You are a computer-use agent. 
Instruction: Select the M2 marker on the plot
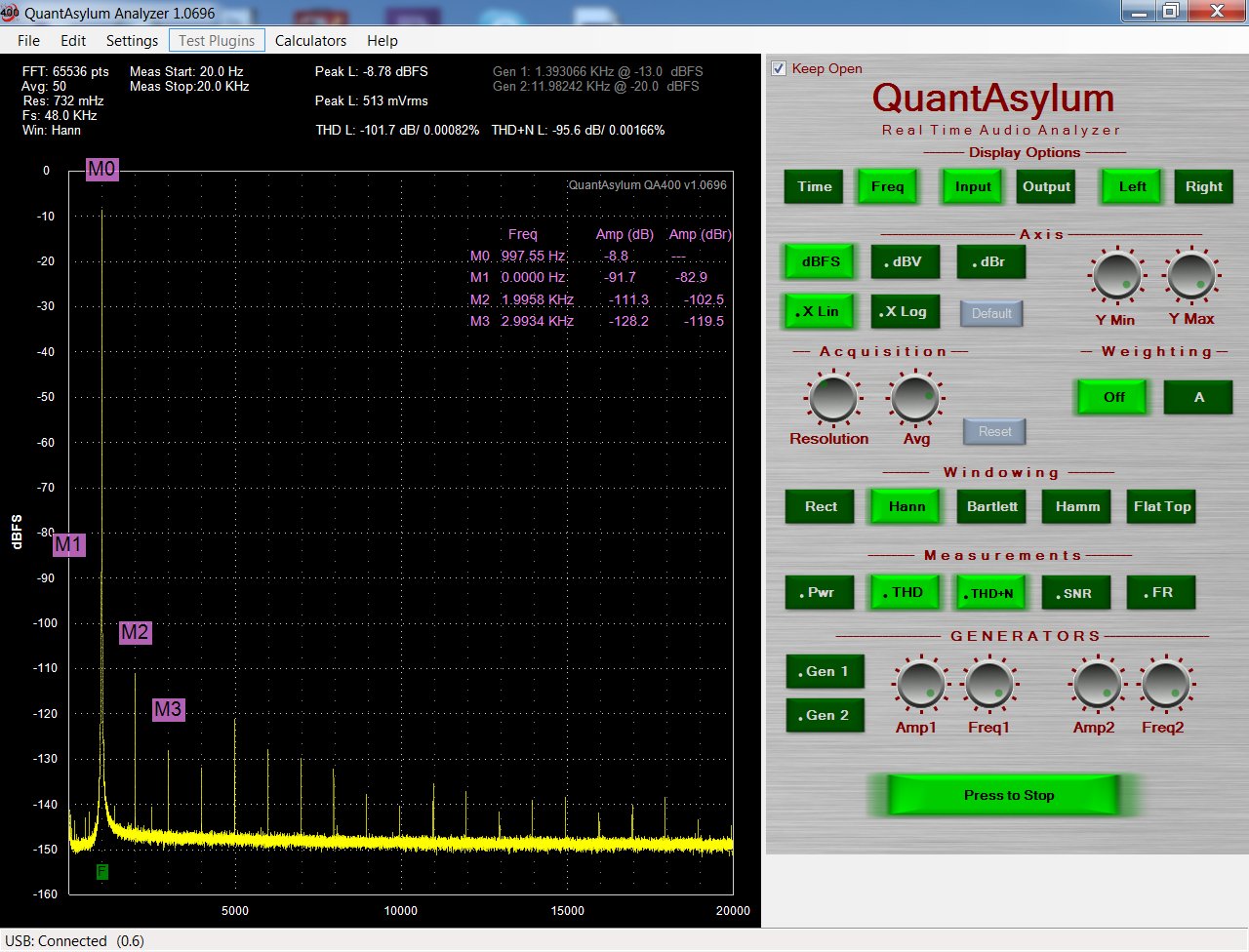pos(135,632)
